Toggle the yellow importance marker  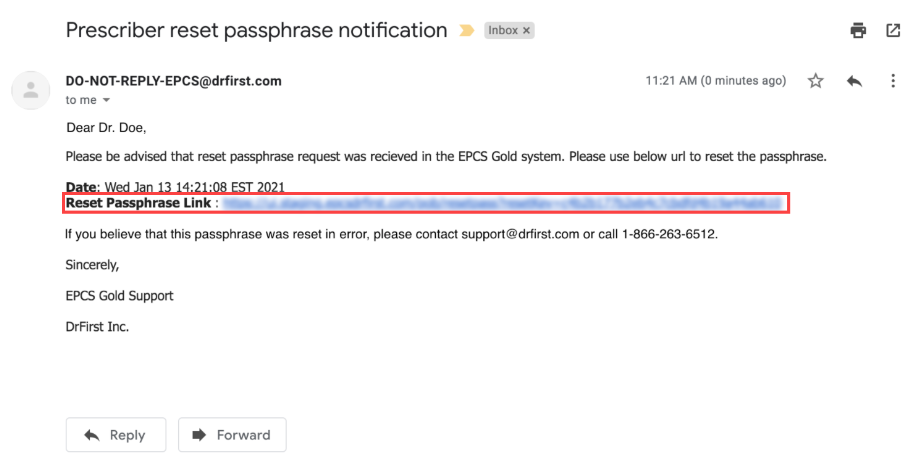[466, 31]
